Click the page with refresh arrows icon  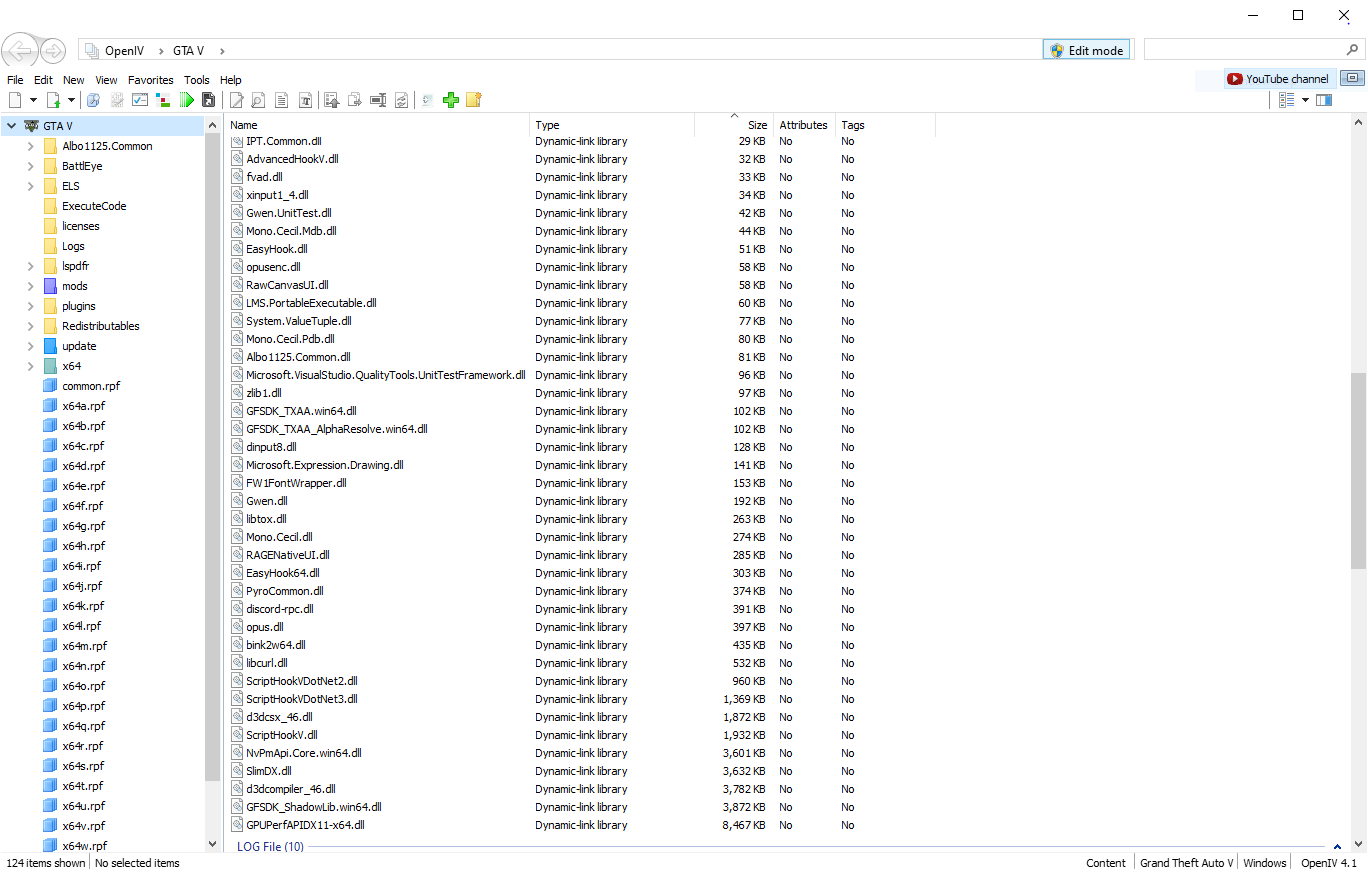pos(401,100)
